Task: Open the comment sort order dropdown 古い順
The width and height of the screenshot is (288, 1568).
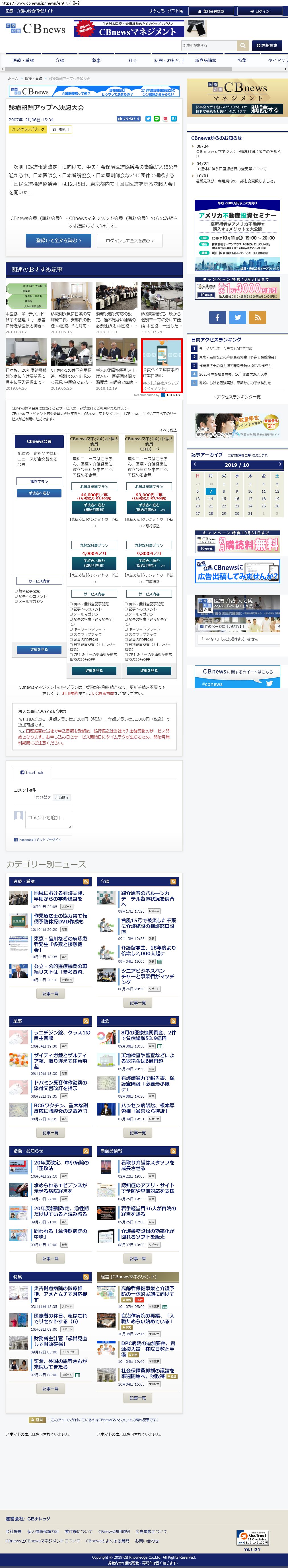Action: 61,797
